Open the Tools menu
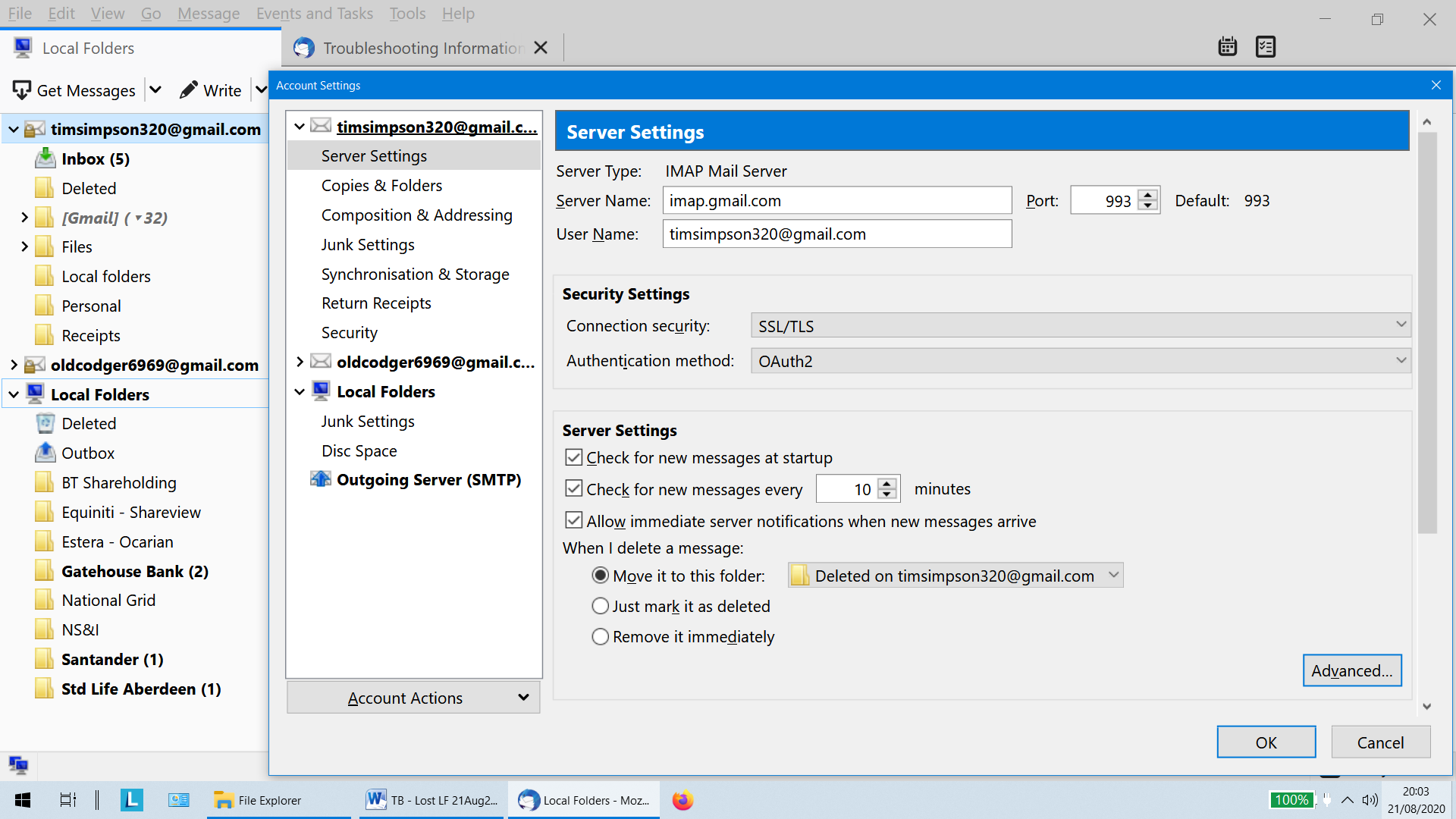 tap(407, 14)
